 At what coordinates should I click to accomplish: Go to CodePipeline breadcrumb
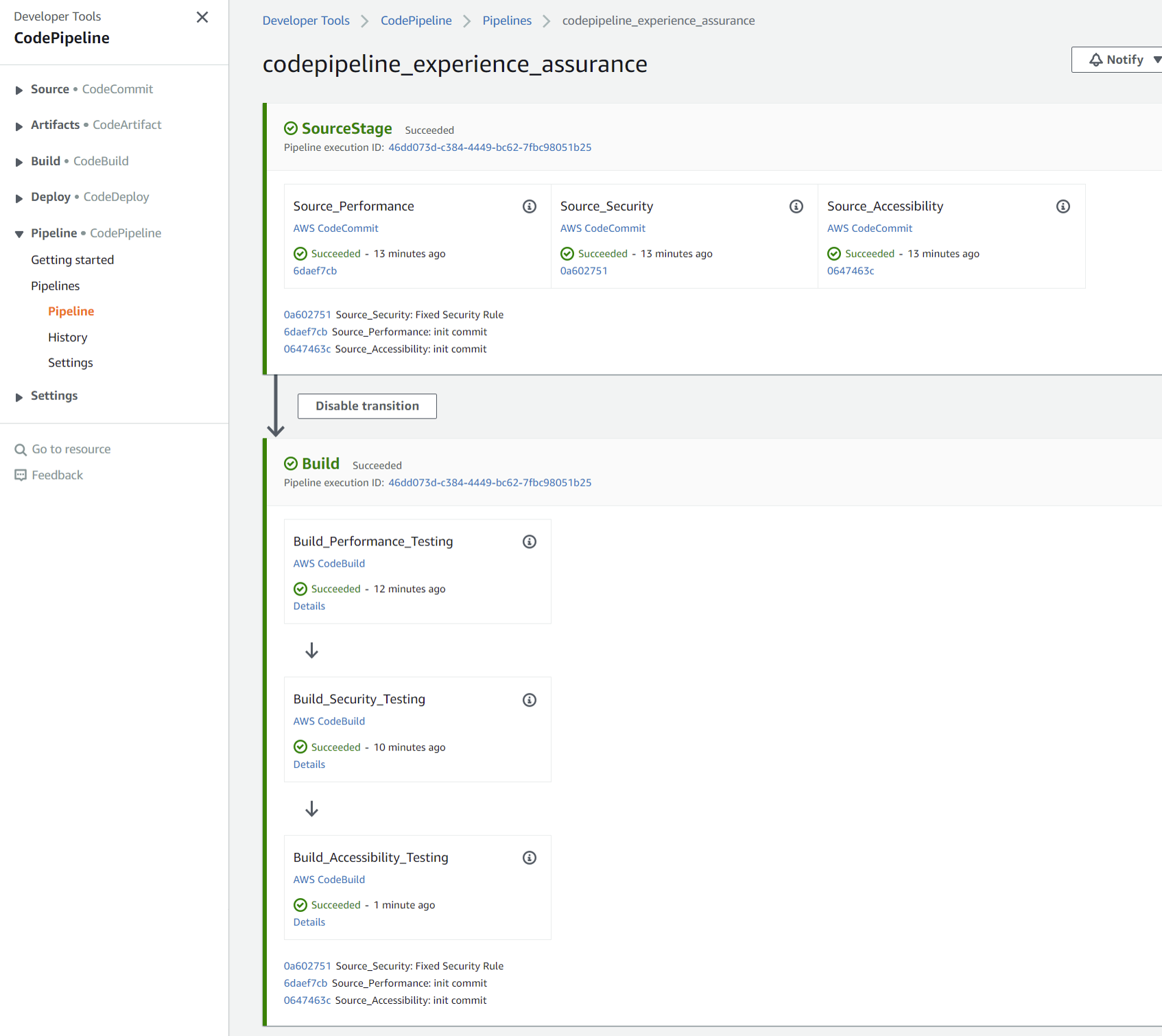416,21
